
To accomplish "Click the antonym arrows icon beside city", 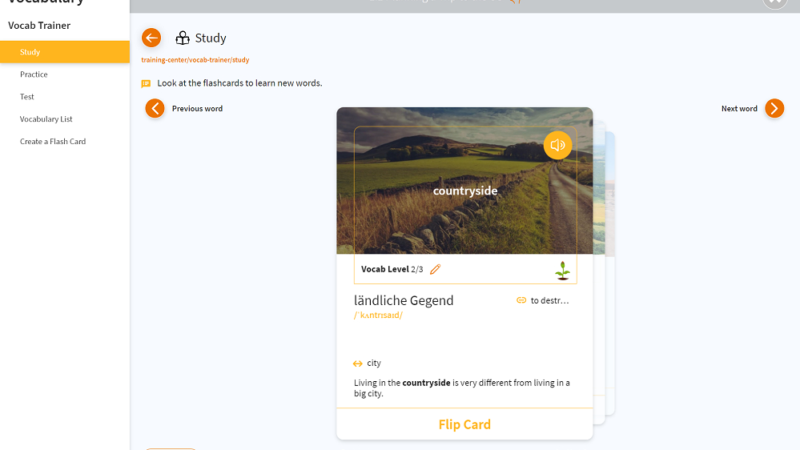I will point(358,364).
